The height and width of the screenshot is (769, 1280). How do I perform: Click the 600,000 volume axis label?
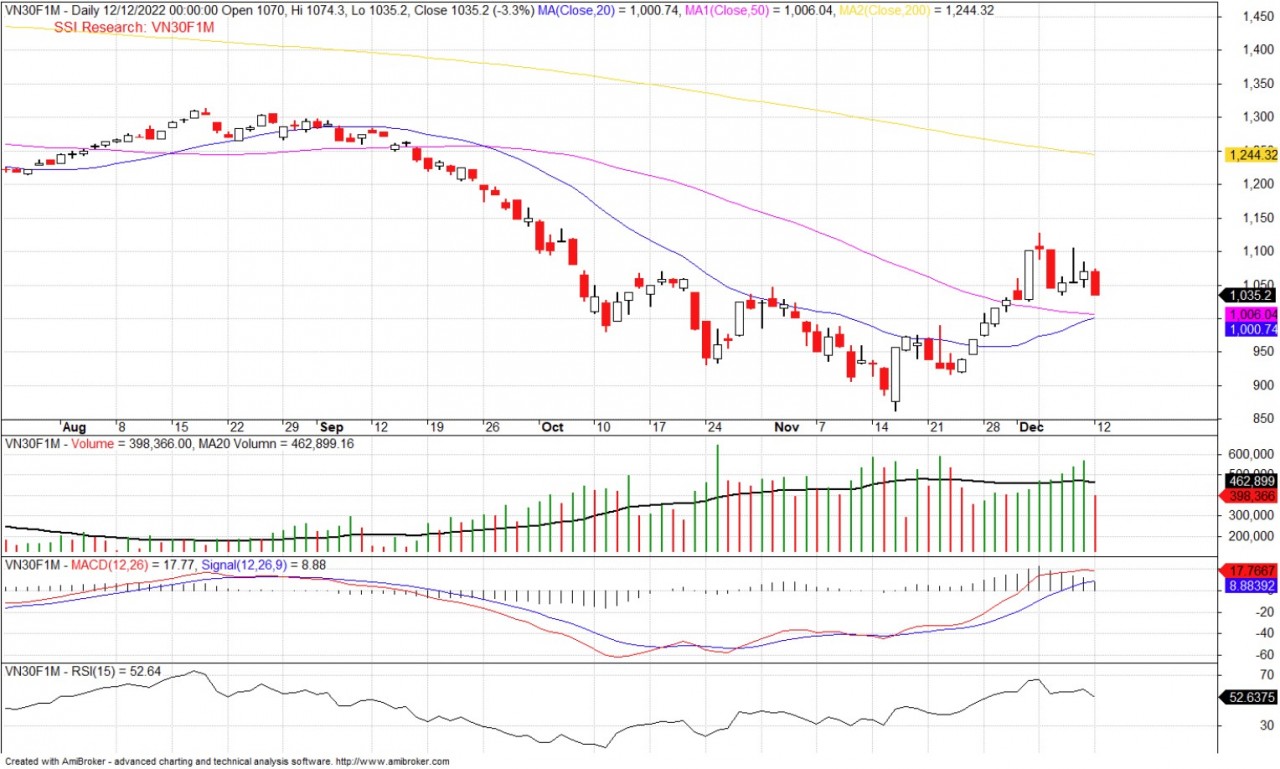coord(1251,454)
